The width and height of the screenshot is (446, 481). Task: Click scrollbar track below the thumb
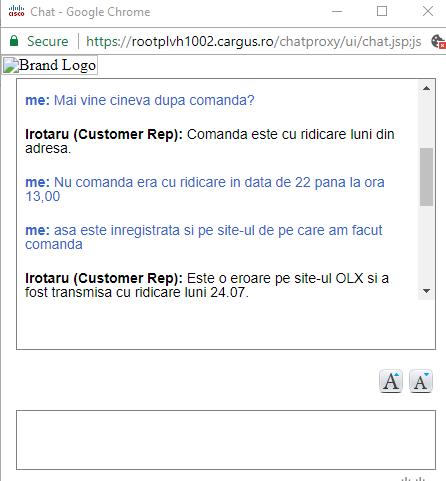tap(426, 245)
